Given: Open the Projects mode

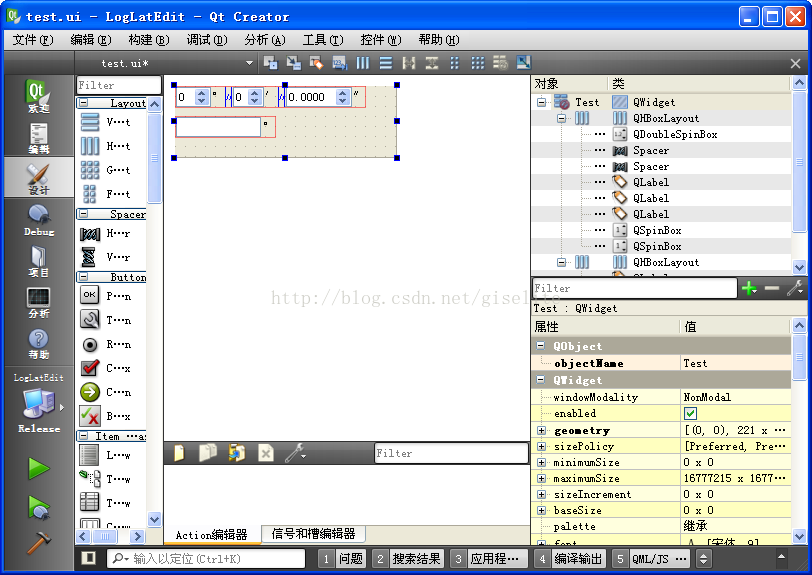Looking at the screenshot, I should [x=38, y=261].
